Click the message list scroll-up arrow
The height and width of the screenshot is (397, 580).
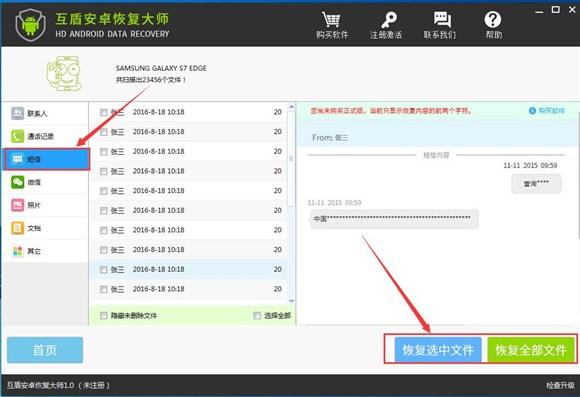pos(291,107)
